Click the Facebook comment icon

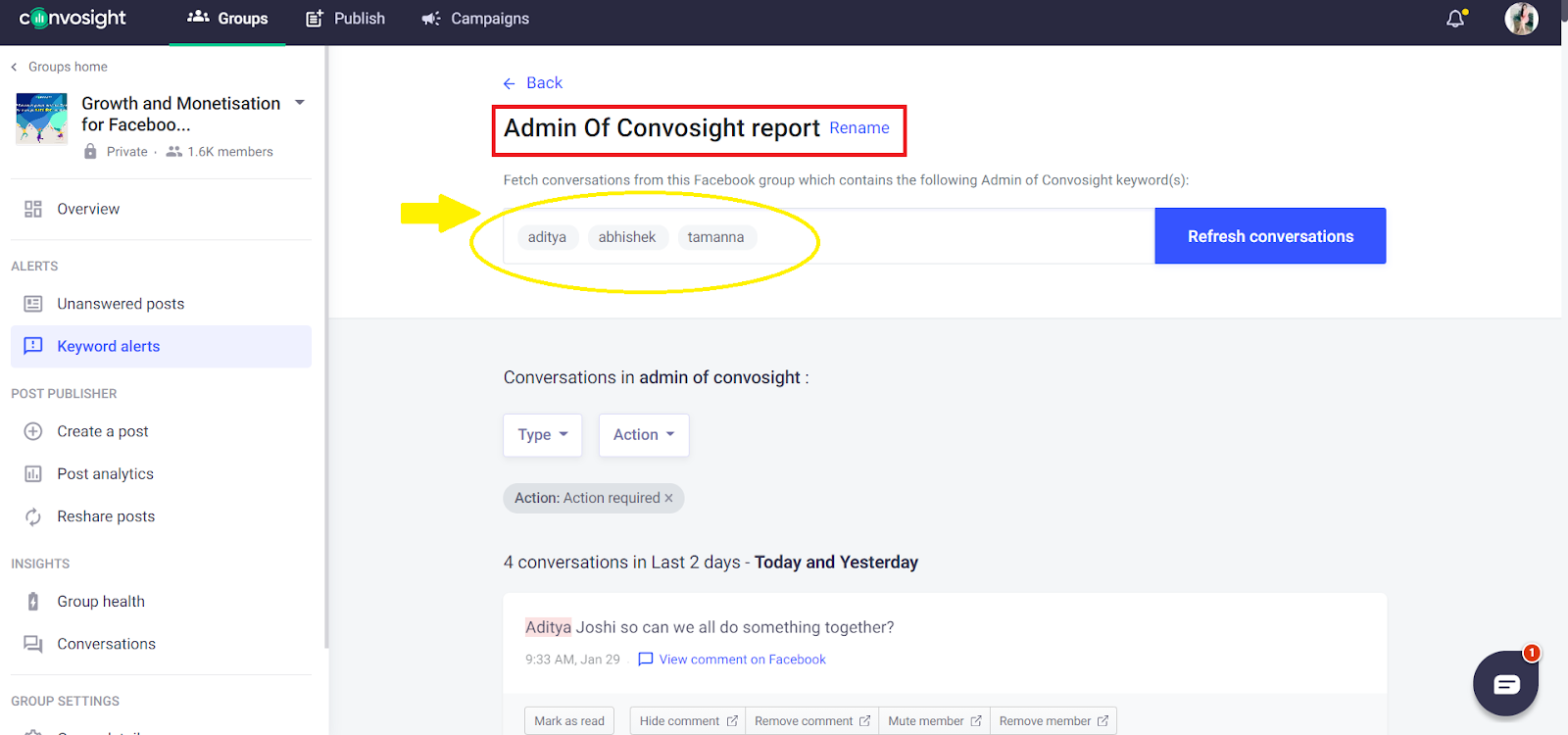645,660
